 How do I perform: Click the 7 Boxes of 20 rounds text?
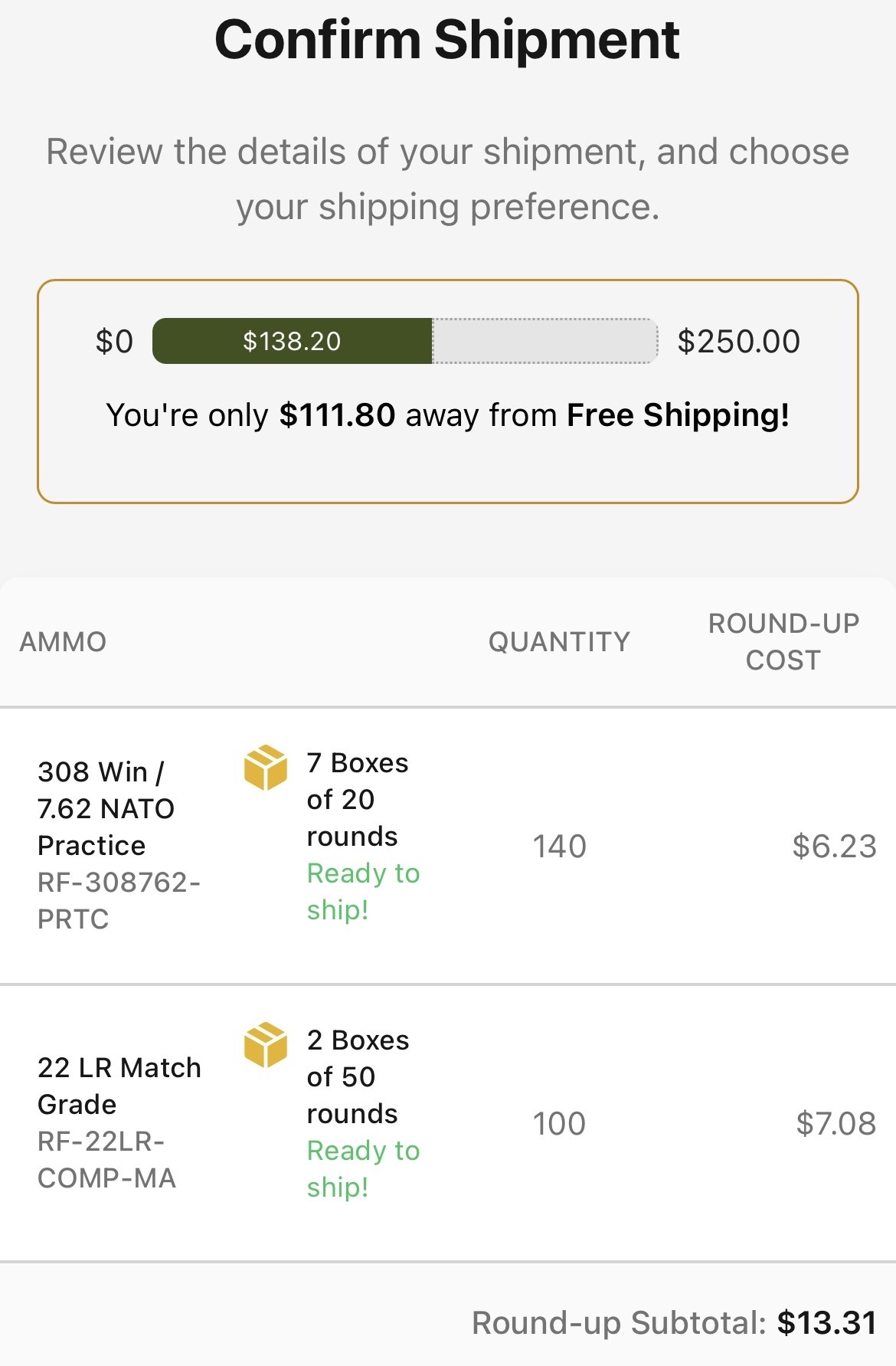coord(358,799)
